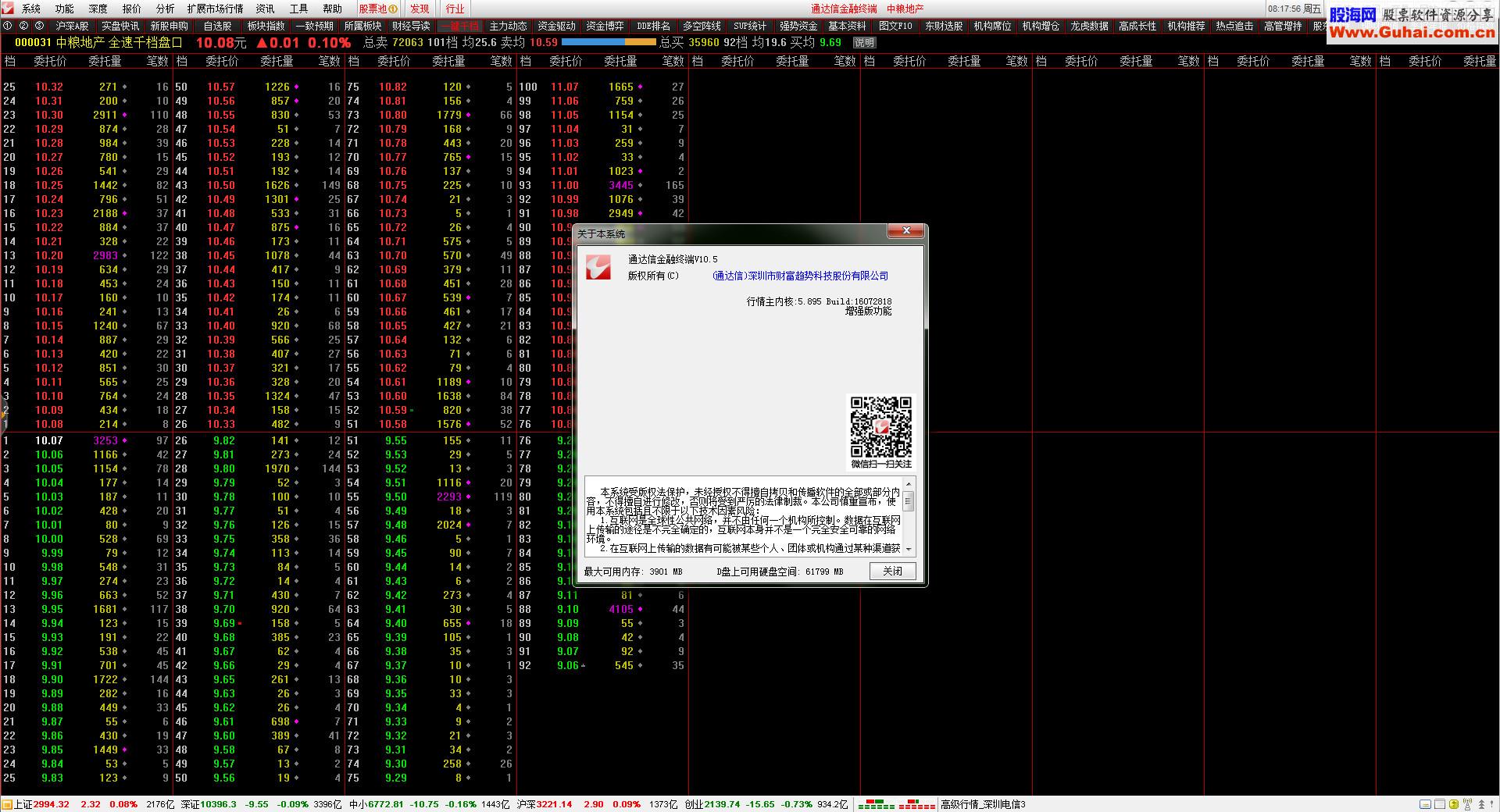Open the 股票池 button
The image size is (1500, 812).
click(378, 9)
